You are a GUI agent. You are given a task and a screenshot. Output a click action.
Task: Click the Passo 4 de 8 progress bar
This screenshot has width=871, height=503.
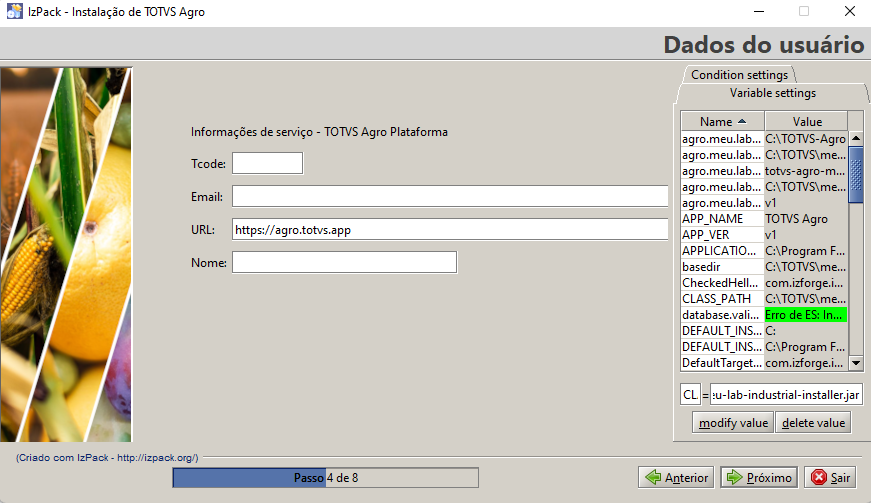[326, 477]
